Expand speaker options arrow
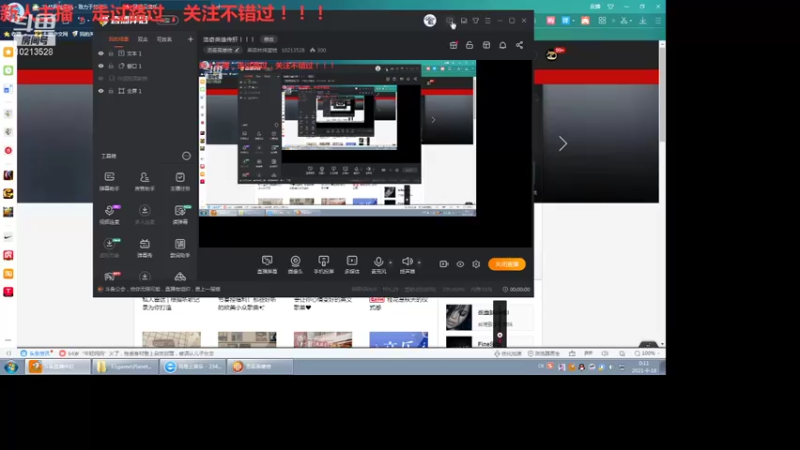This screenshot has width=800, height=450. [419, 262]
